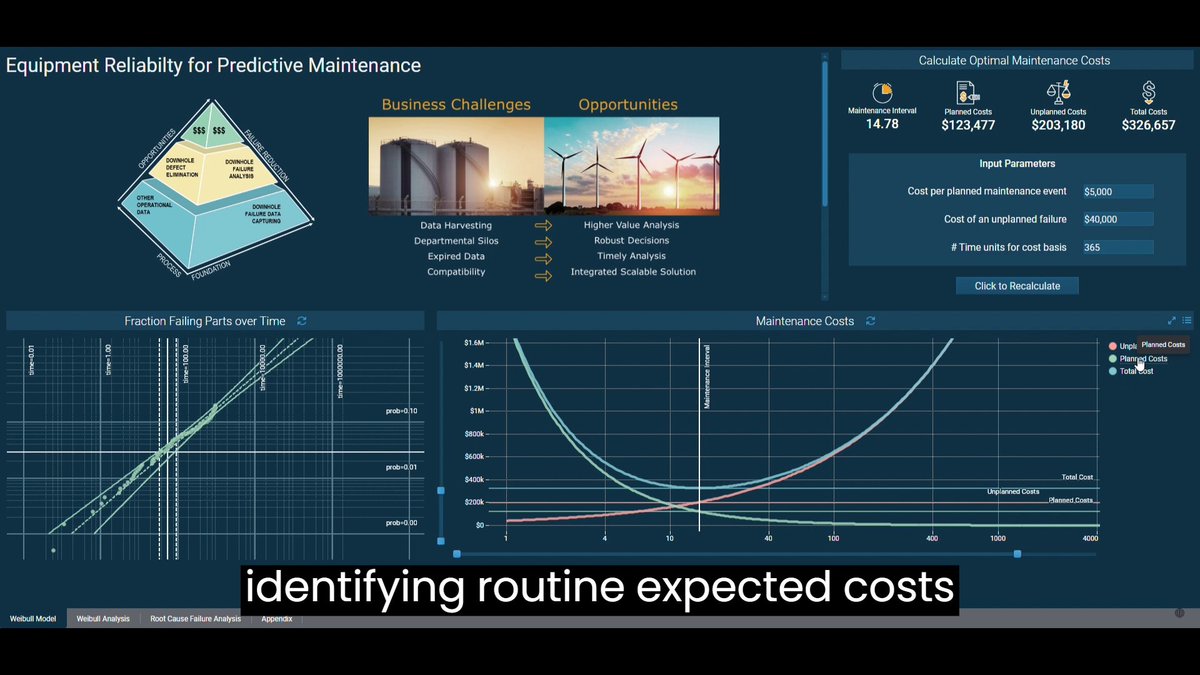Switch to the Weibull Analysis tab
Viewport: 1200px width, 675px height.
pyautogui.click(x=103, y=619)
